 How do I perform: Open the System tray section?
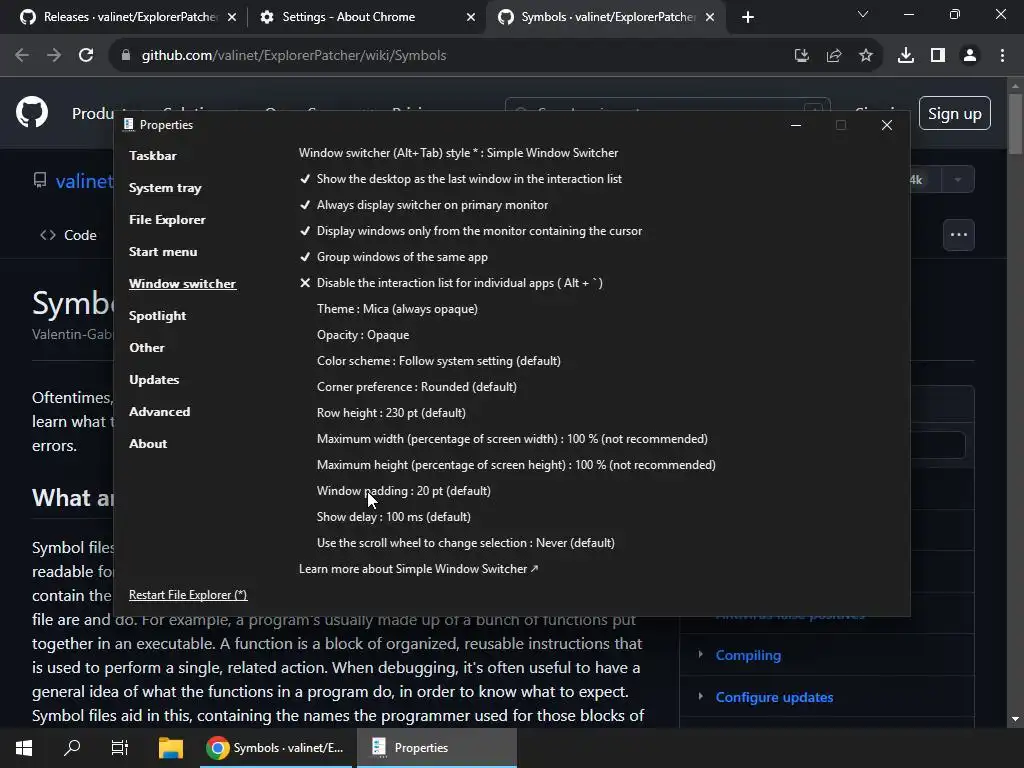click(165, 188)
